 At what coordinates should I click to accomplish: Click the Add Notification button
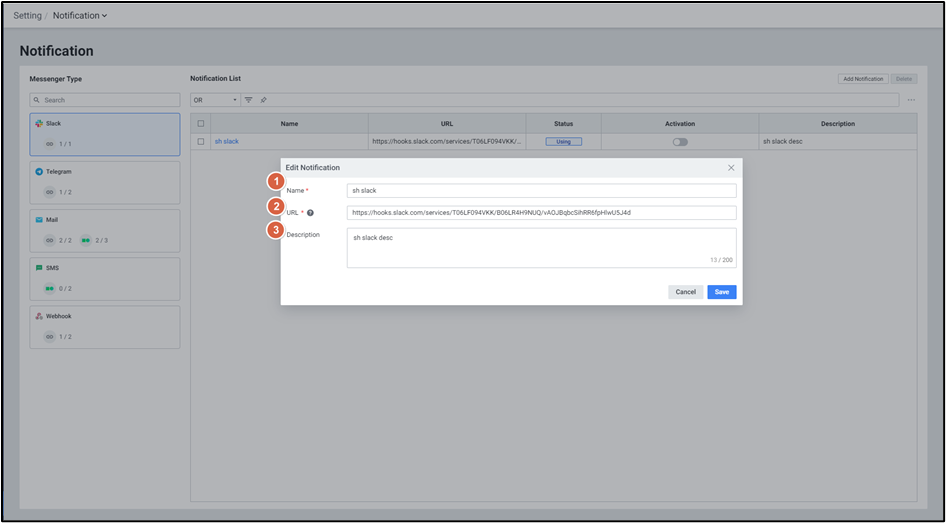(862, 79)
